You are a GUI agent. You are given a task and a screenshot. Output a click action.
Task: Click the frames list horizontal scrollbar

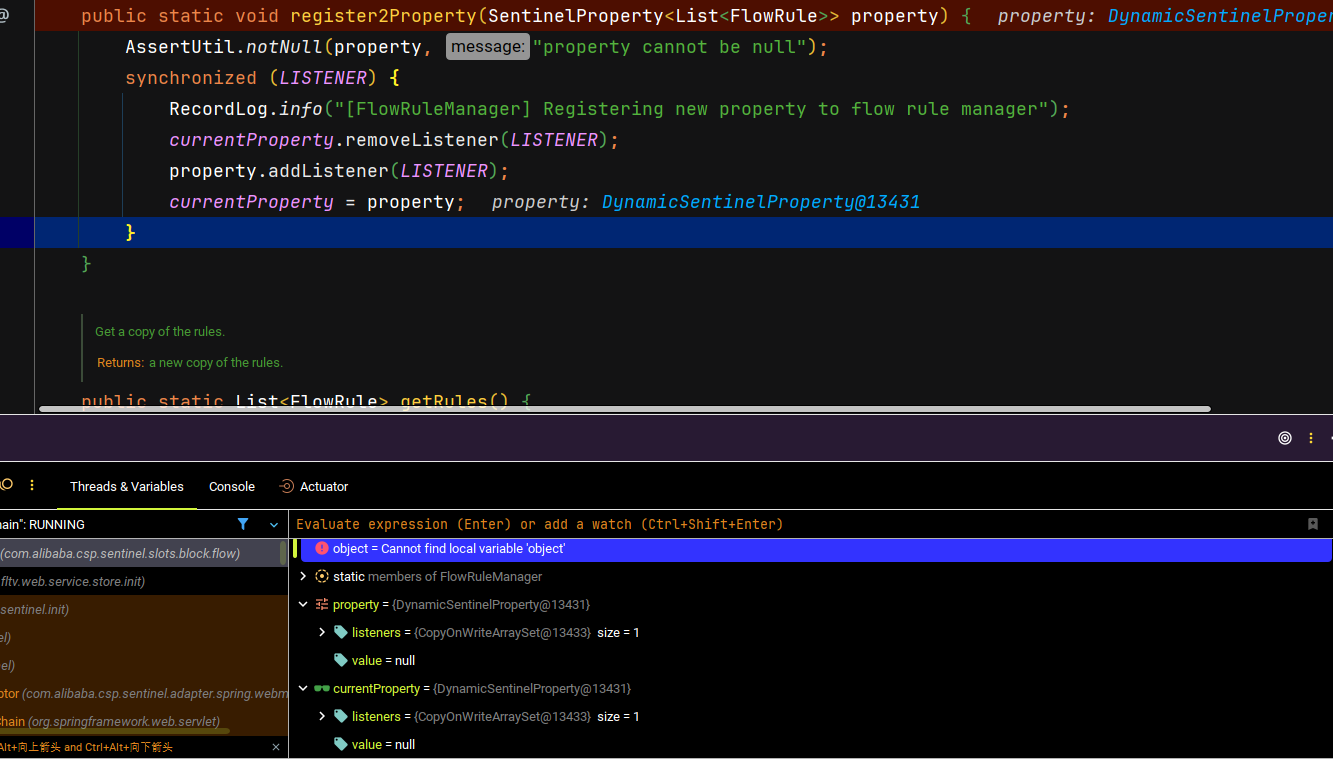point(115,731)
